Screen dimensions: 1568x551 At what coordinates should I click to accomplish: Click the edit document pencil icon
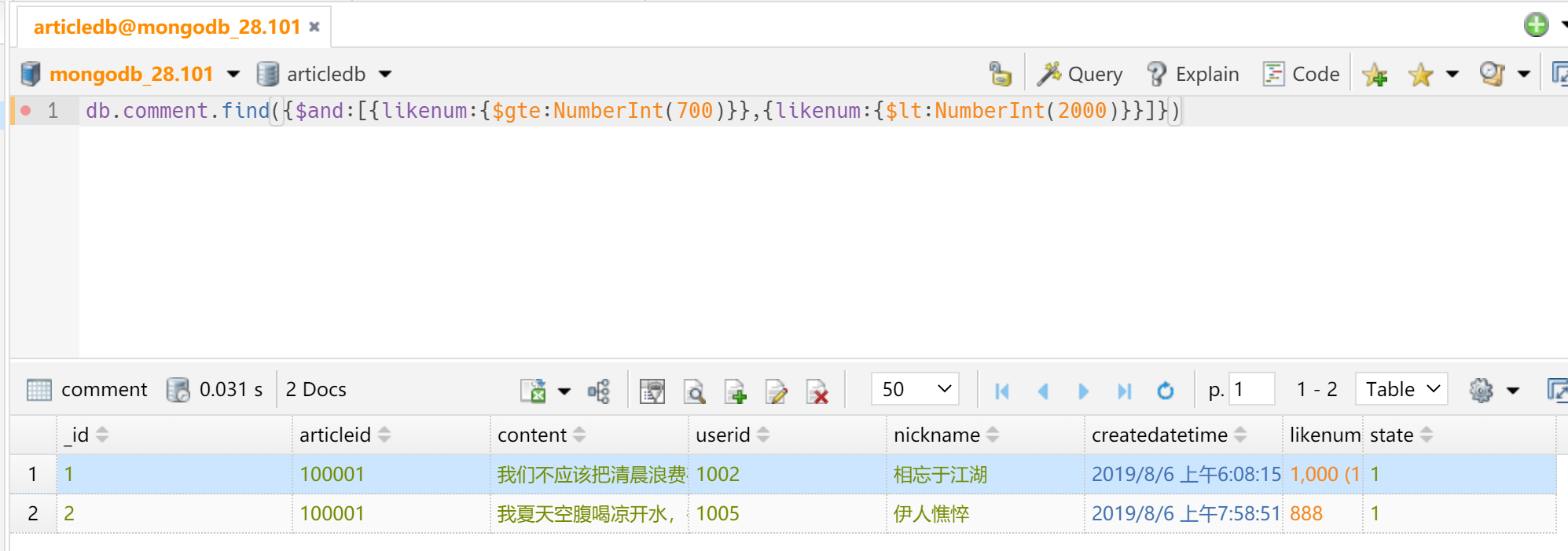[776, 391]
